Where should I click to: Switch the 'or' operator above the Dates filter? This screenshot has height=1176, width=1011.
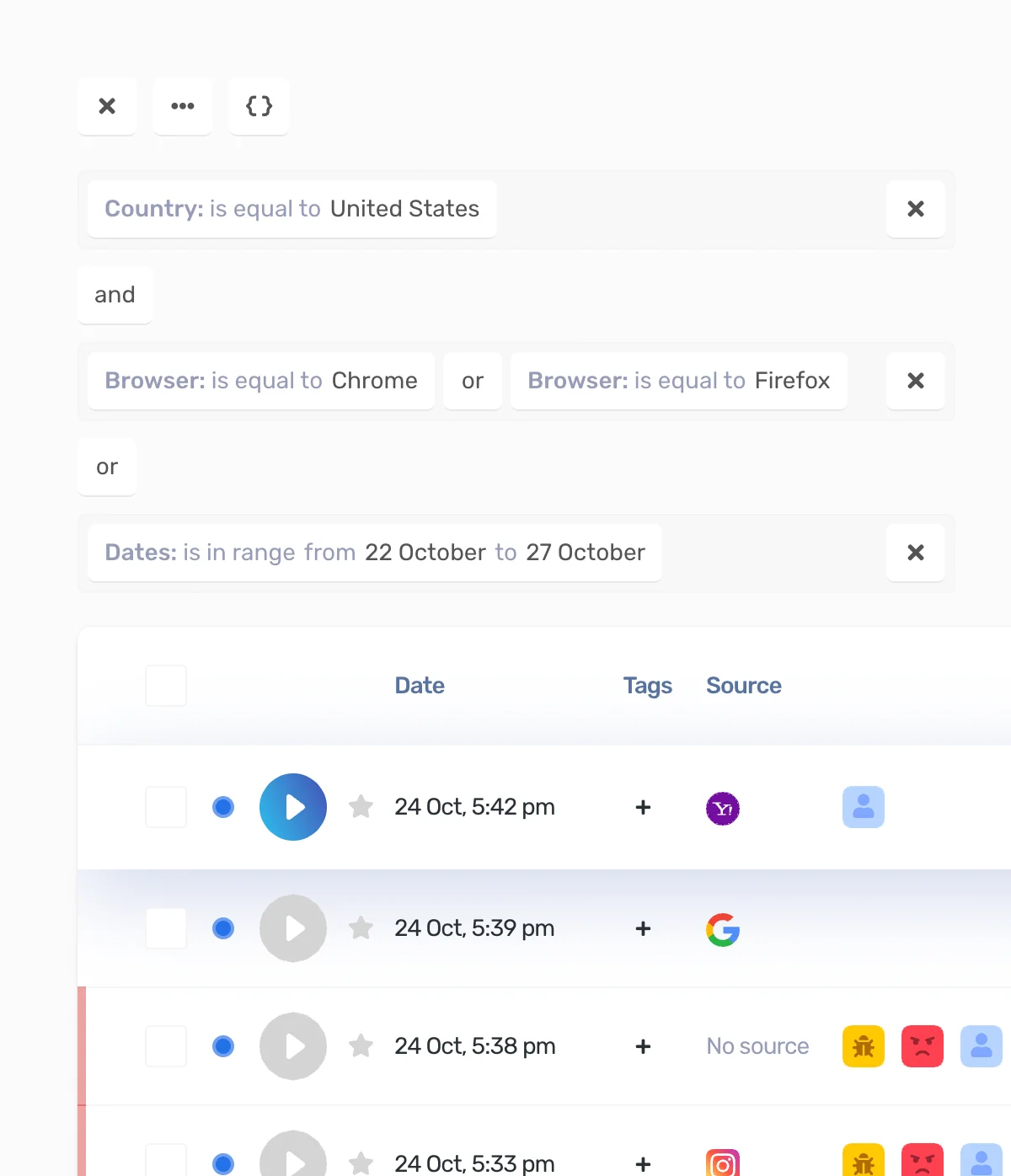point(107,468)
